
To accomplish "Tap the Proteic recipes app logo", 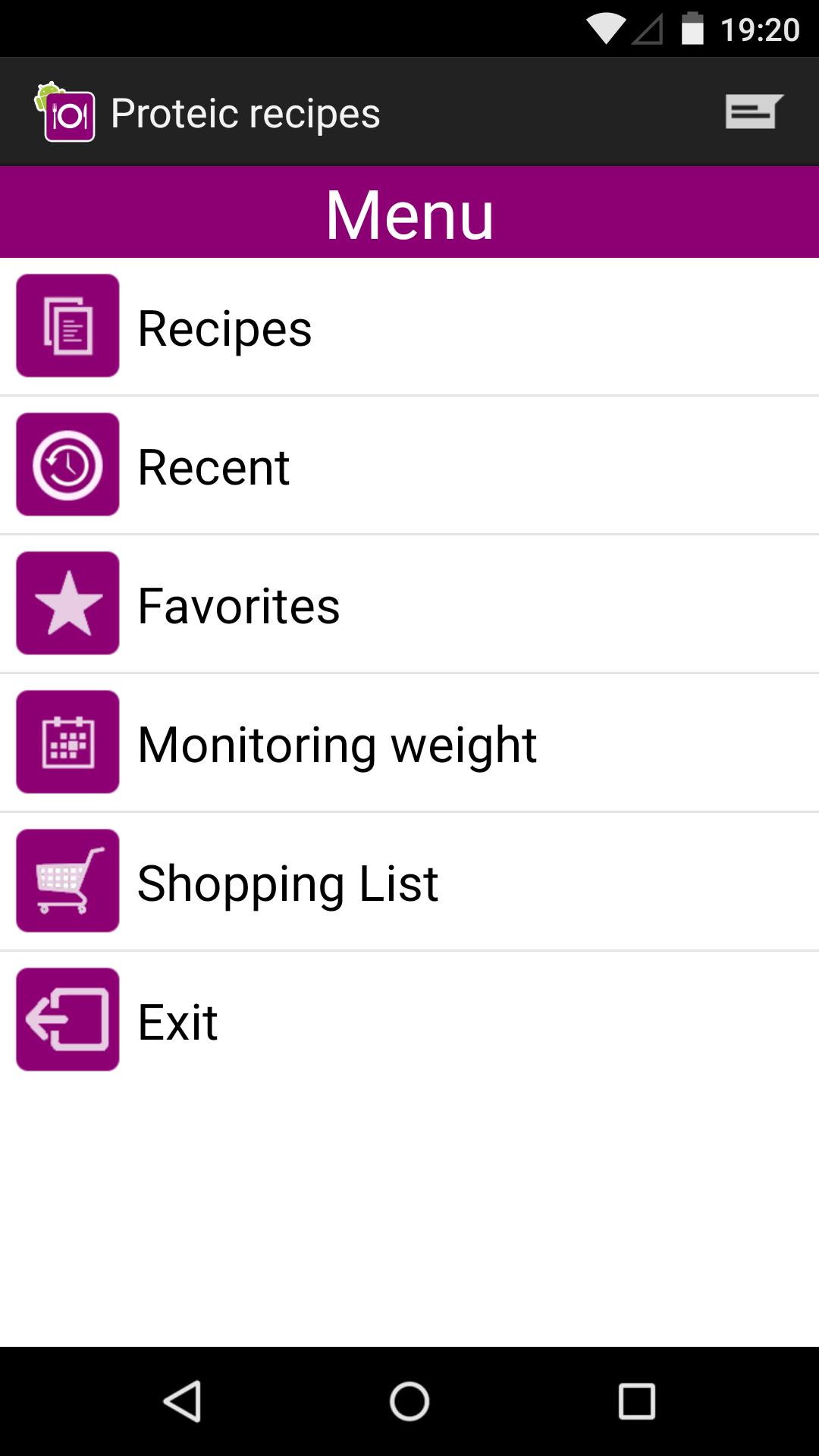I will pyautogui.click(x=66, y=112).
